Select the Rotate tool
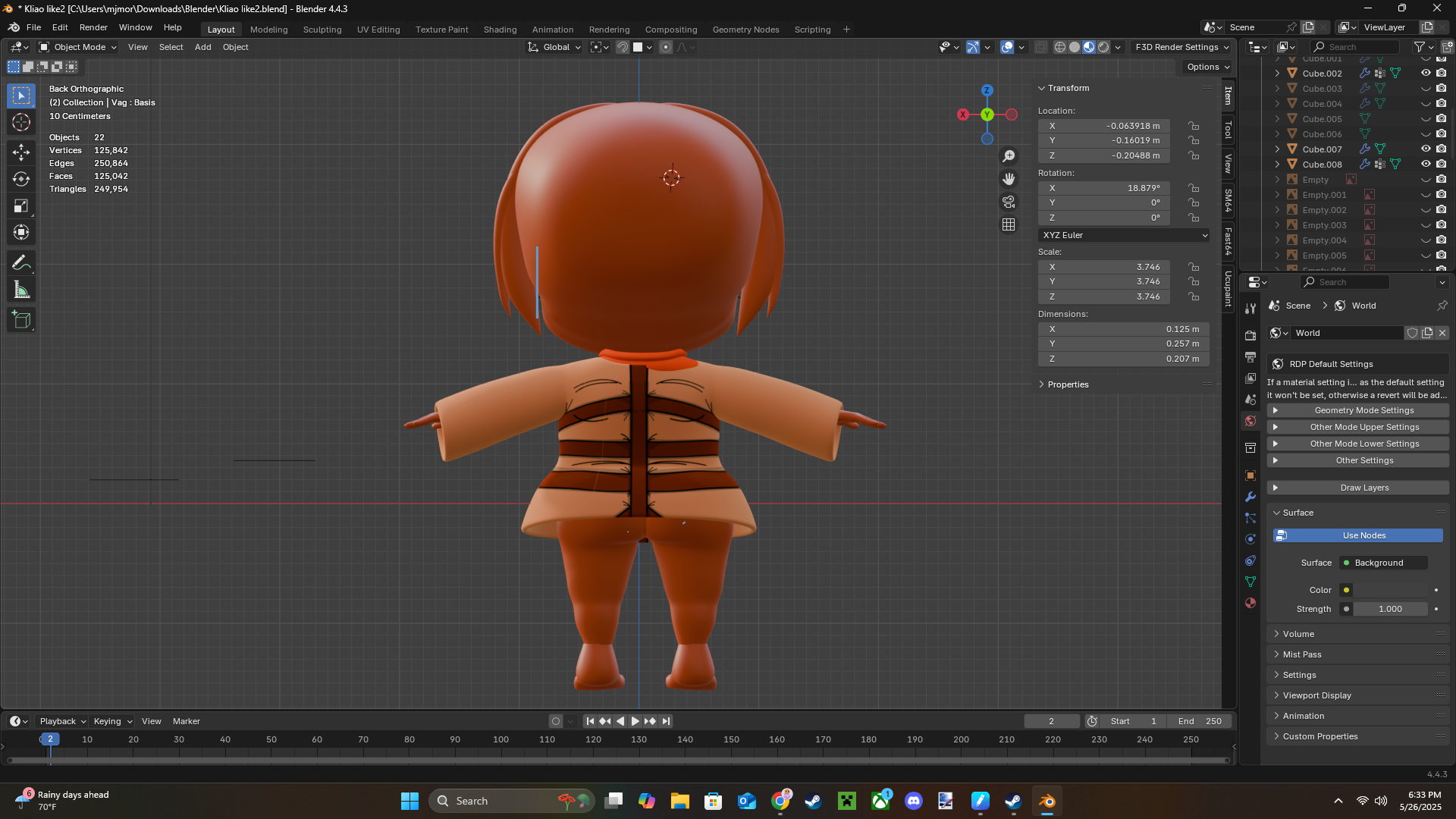 pyautogui.click(x=21, y=179)
